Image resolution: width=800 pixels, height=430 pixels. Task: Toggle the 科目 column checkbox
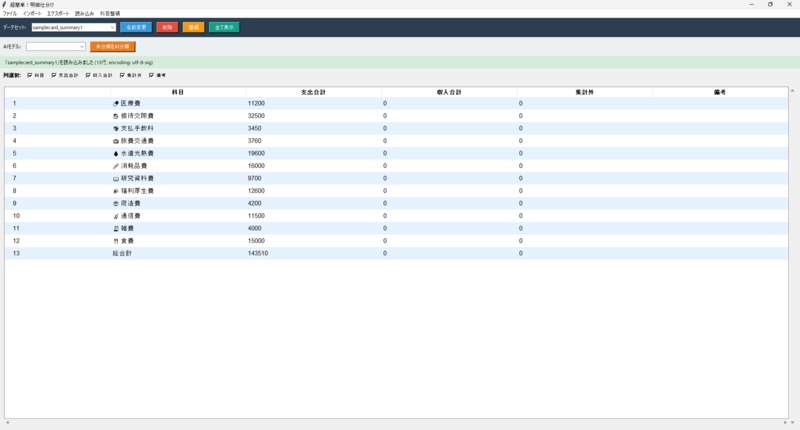(30, 75)
